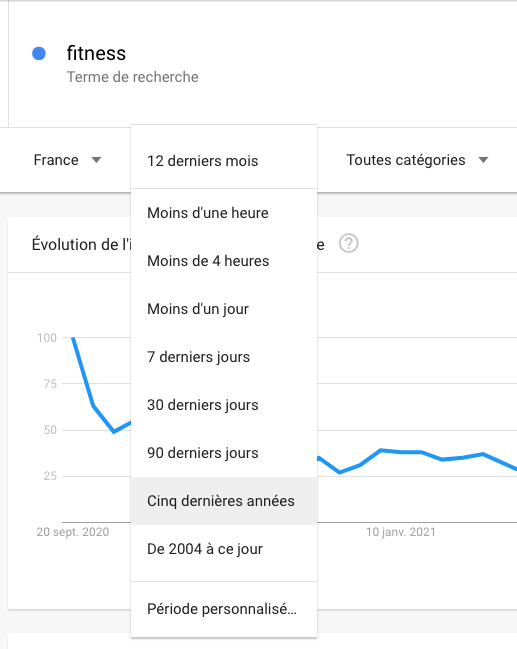Click Toutes catégories filter label

pyautogui.click(x=406, y=160)
